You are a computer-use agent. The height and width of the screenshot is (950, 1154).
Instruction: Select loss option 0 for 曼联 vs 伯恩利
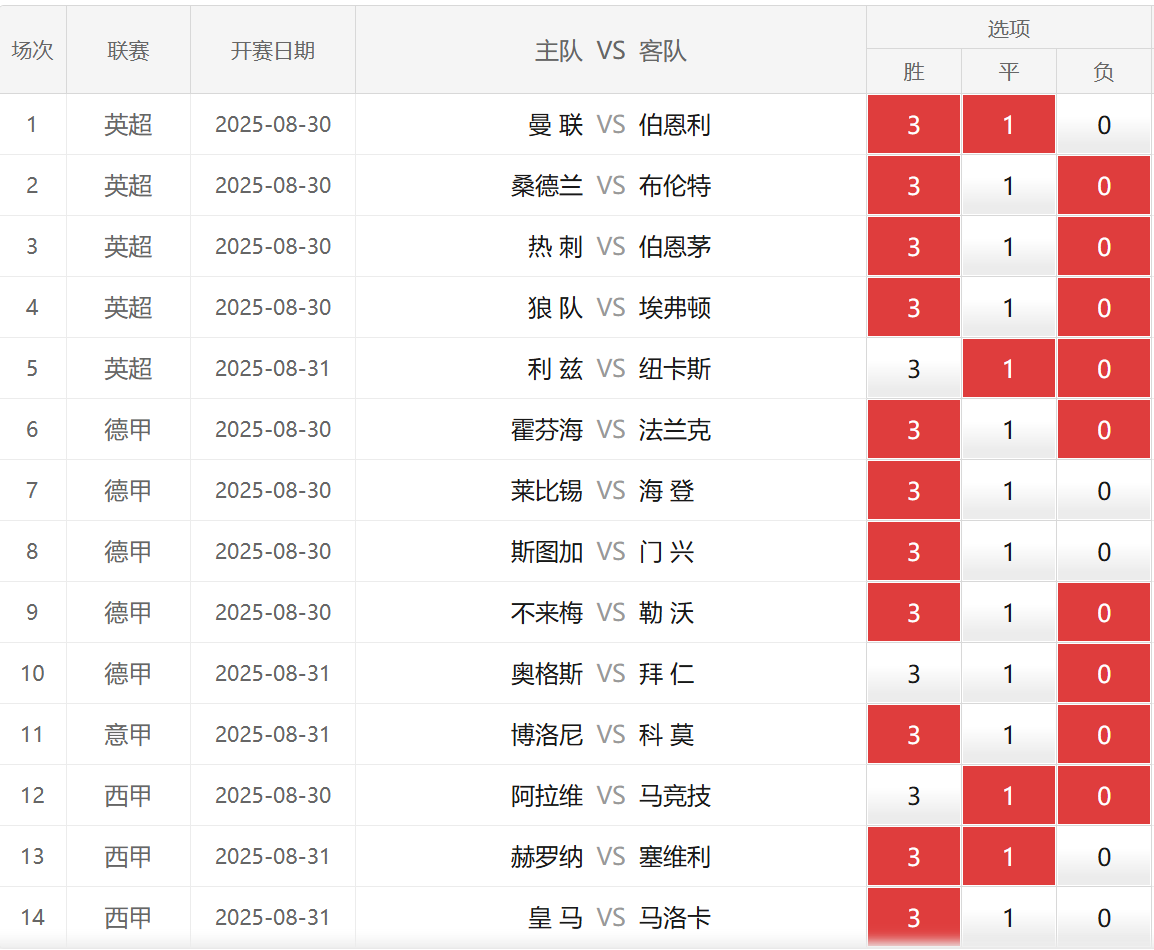[x=1103, y=124]
